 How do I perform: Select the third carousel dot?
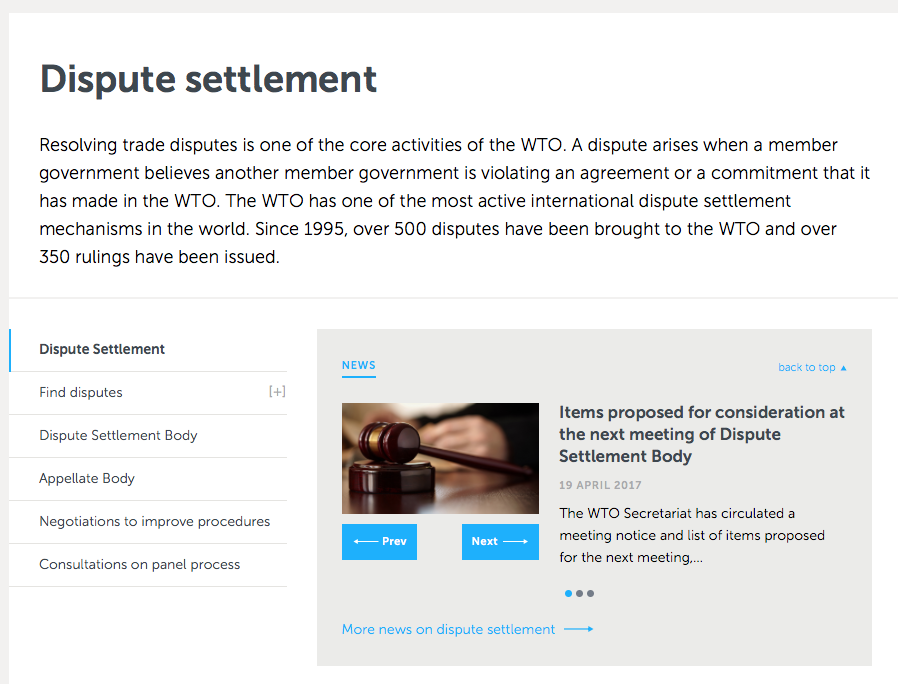[590, 593]
